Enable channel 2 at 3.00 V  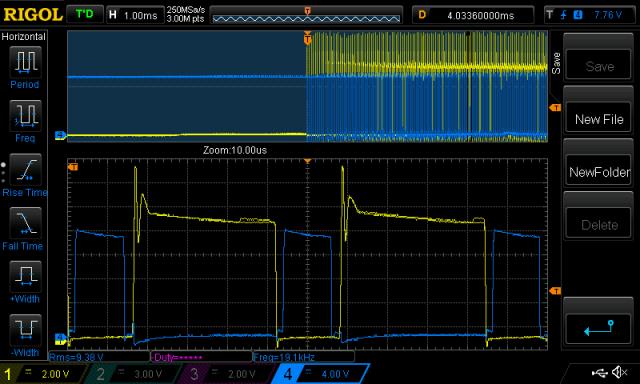(135, 374)
